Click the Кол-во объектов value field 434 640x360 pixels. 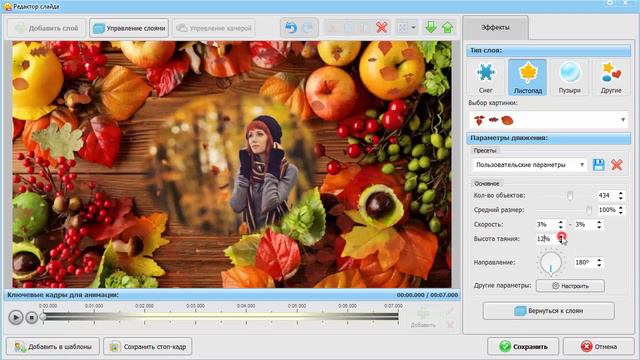[x=607, y=196]
